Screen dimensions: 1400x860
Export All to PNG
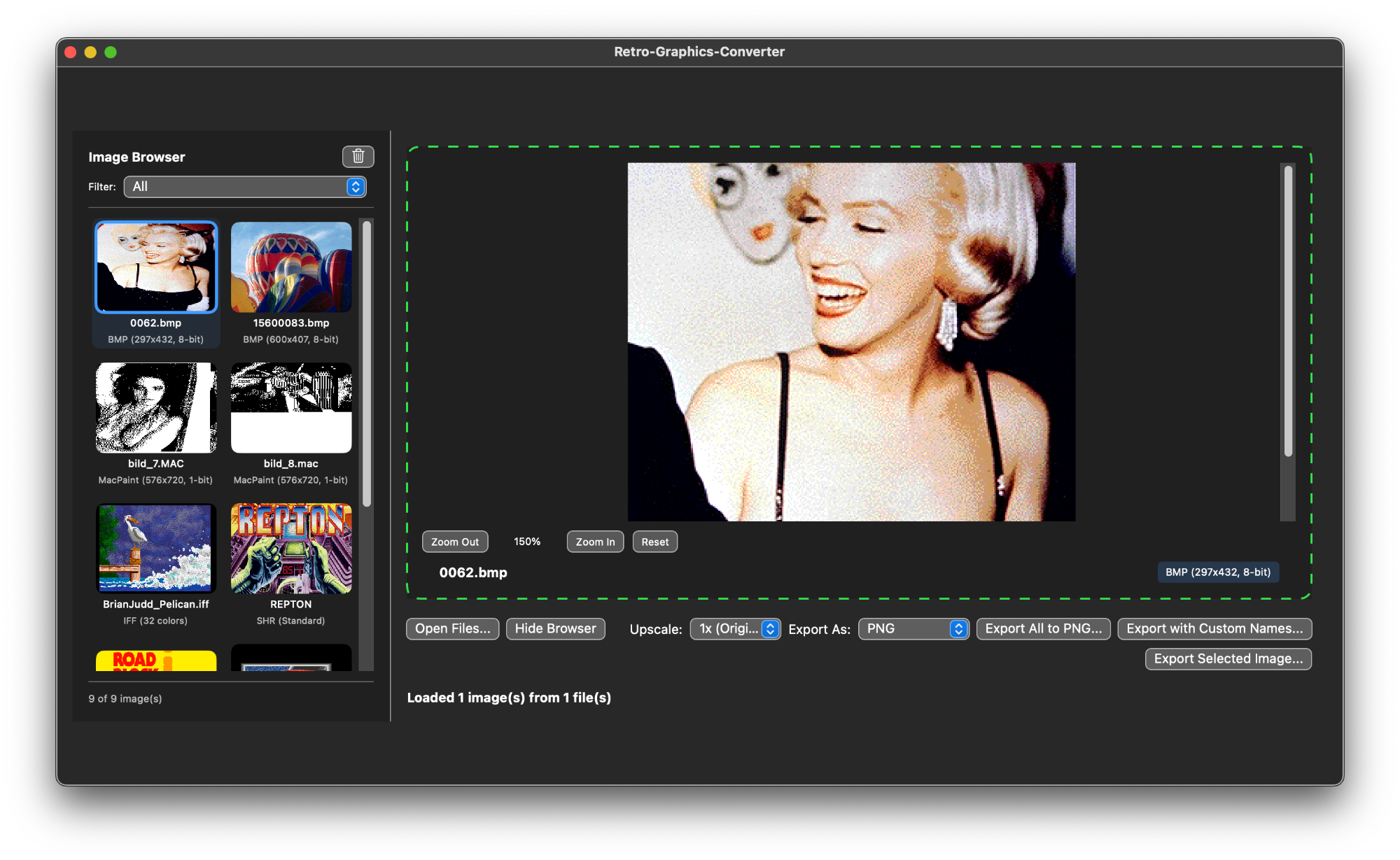click(1043, 628)
